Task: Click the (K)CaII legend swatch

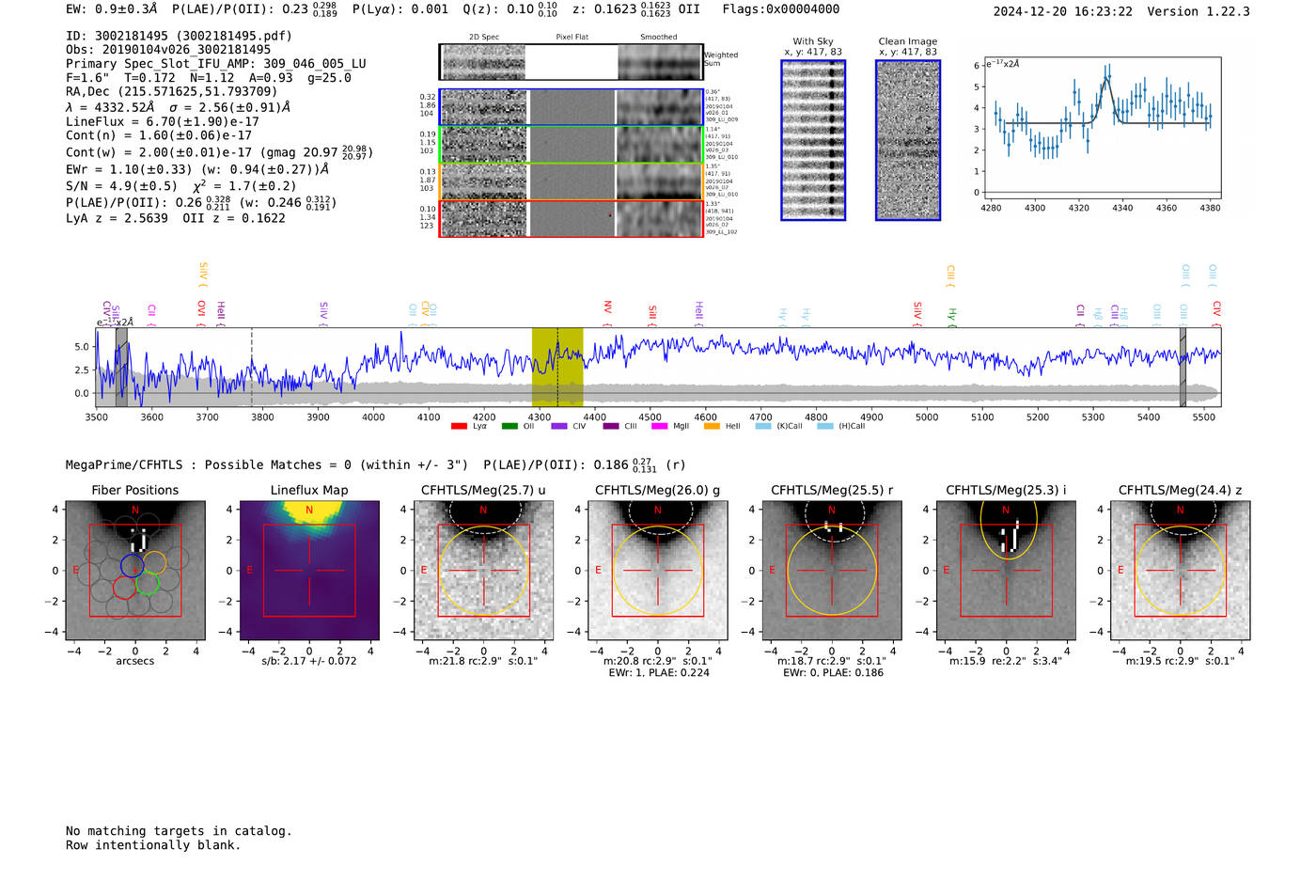Action: coord(763,426)
